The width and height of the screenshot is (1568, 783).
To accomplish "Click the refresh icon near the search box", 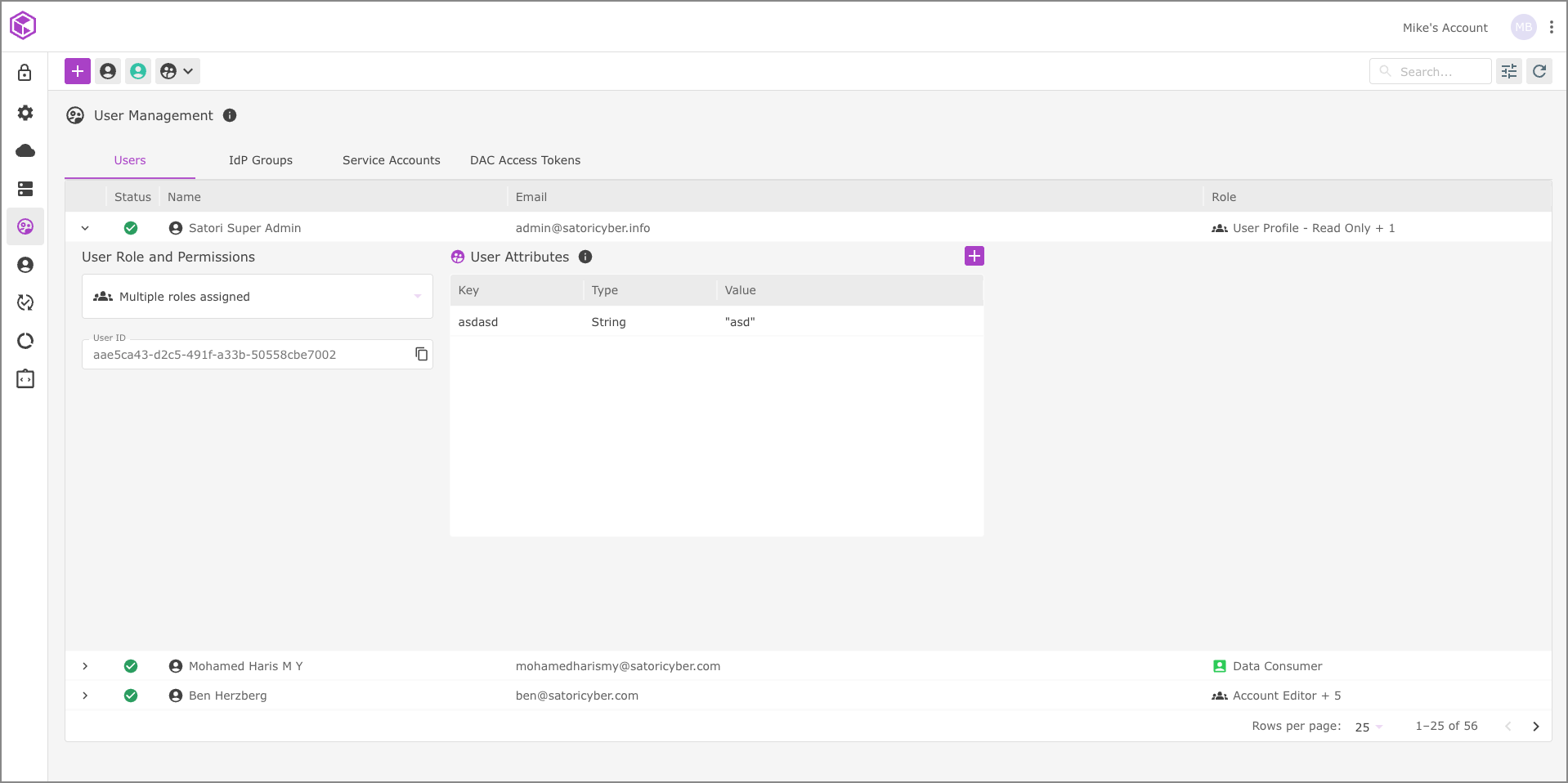I will tap(1539, 71).
